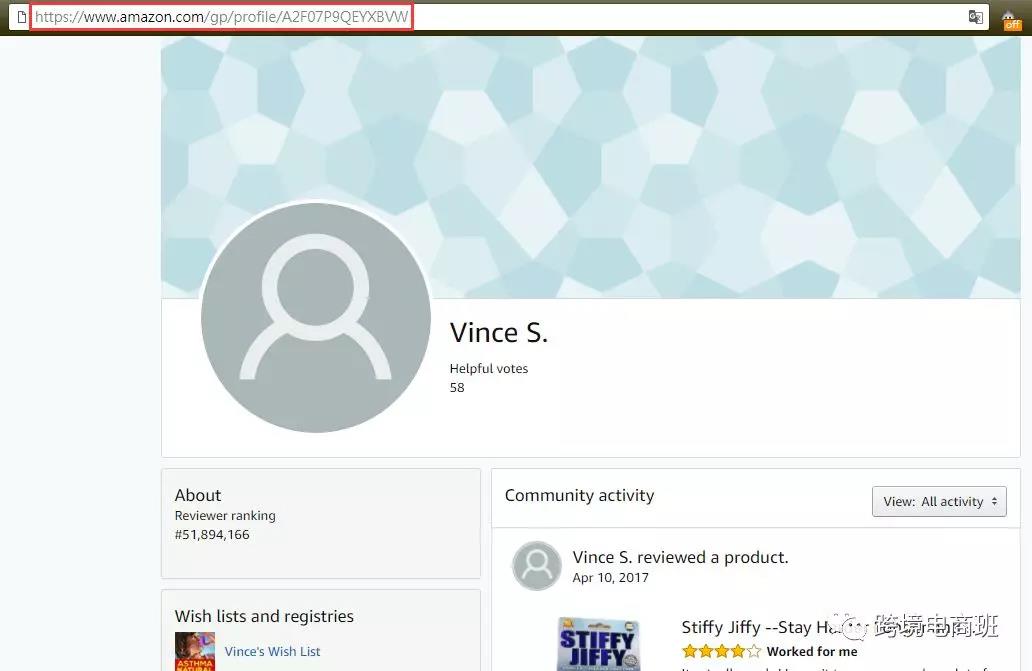Click the WeChat watermark logo icon
The image size is (1032, 671).
pyautogui.click(x=855, y=627)
